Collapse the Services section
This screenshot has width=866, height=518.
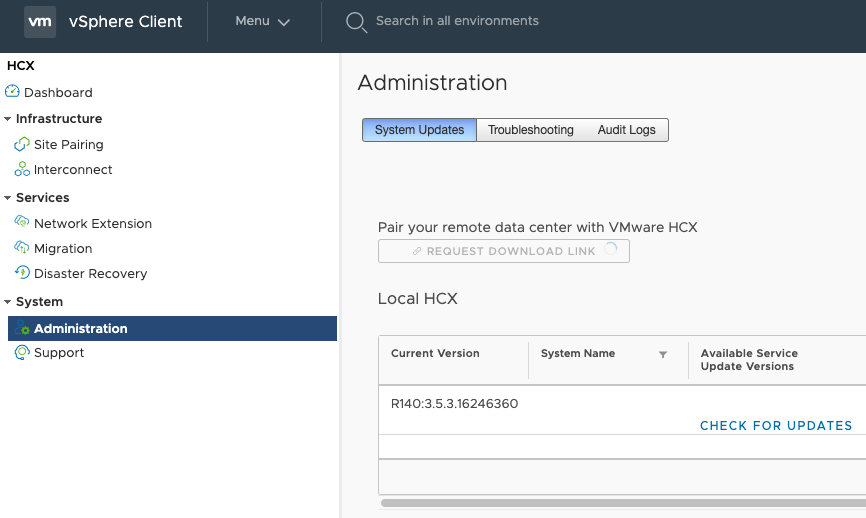click(7, 198)
